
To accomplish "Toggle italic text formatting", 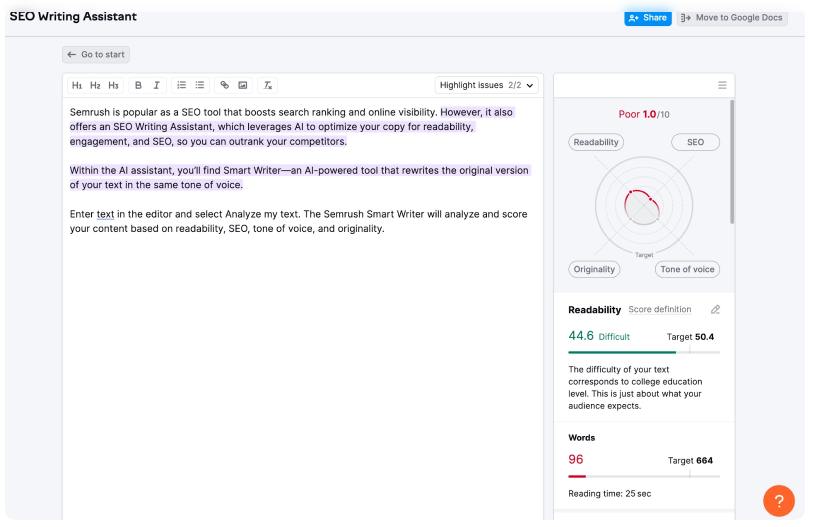I will (156, 86).
